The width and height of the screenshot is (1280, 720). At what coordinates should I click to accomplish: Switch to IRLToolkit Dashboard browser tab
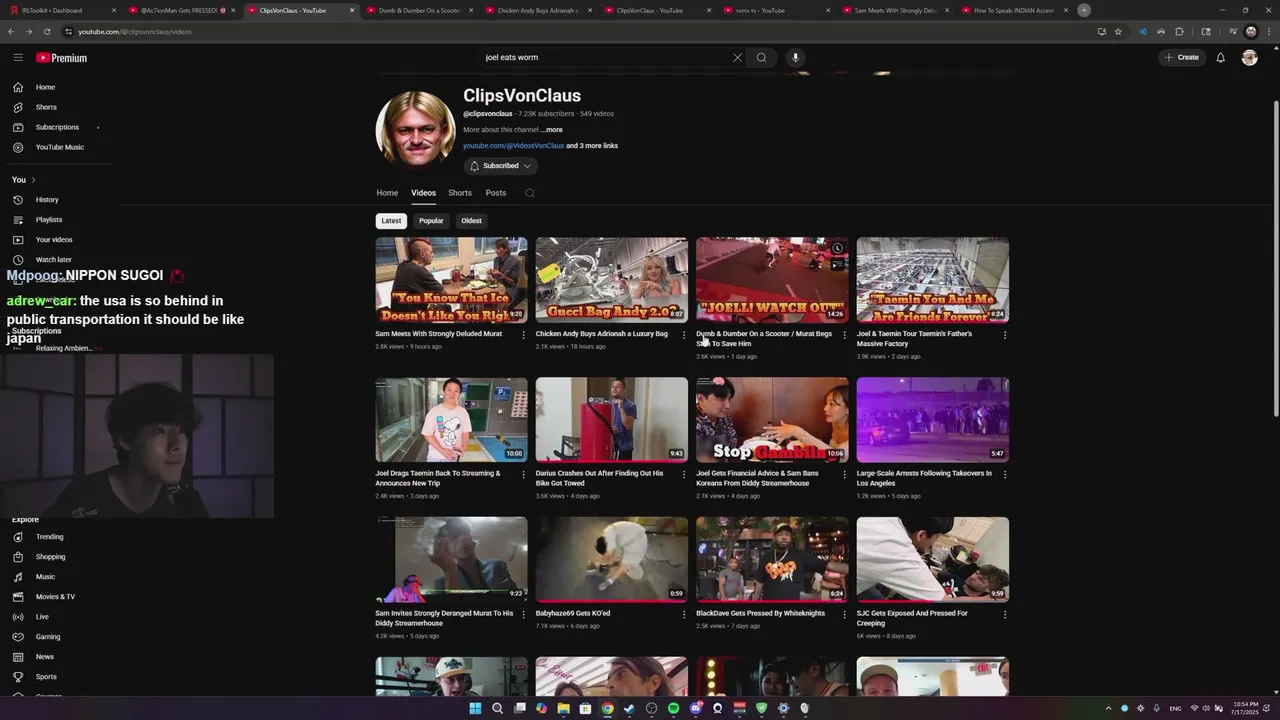click(x=63, y=10)
